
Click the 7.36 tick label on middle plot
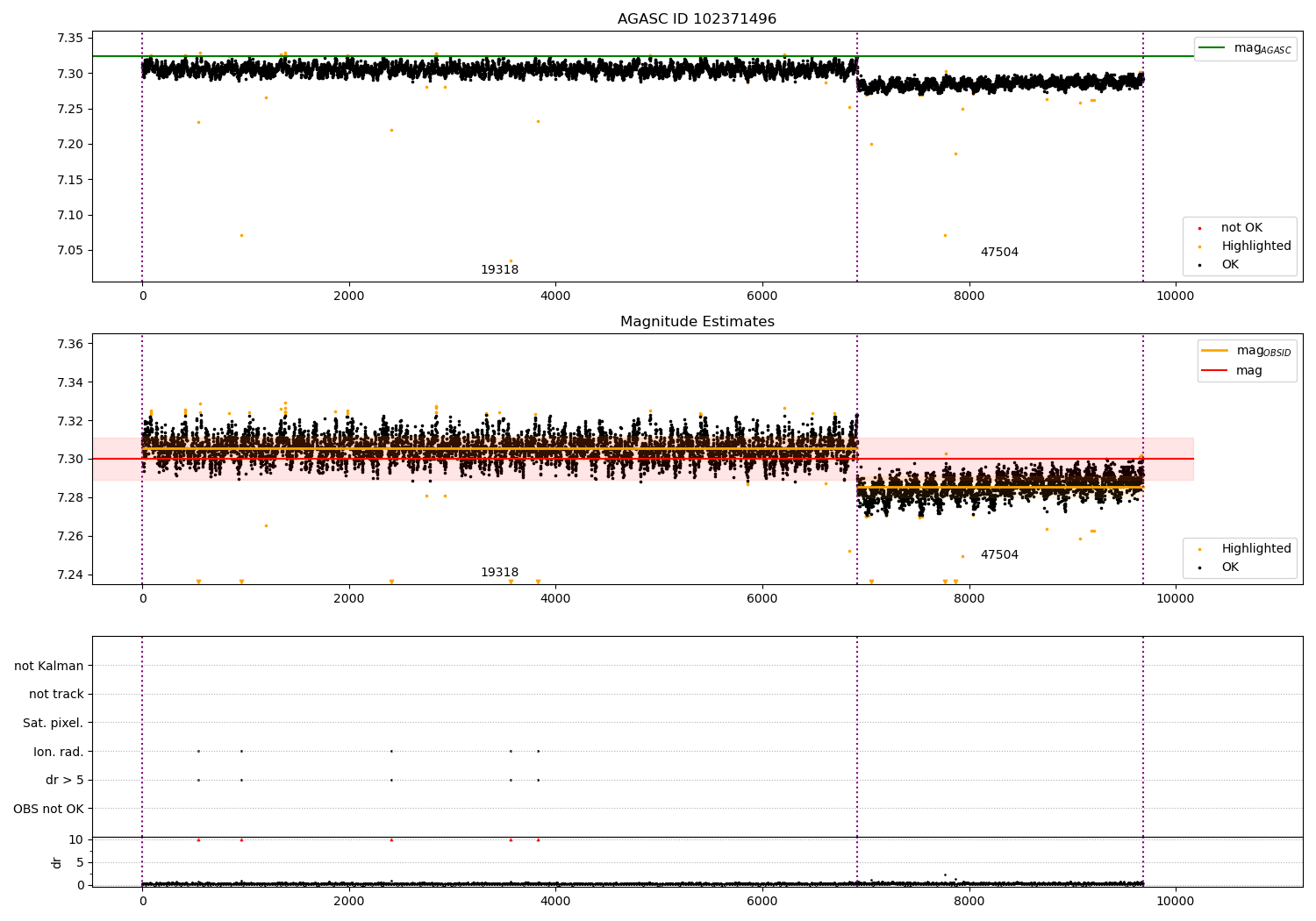[x=69, y=344]
